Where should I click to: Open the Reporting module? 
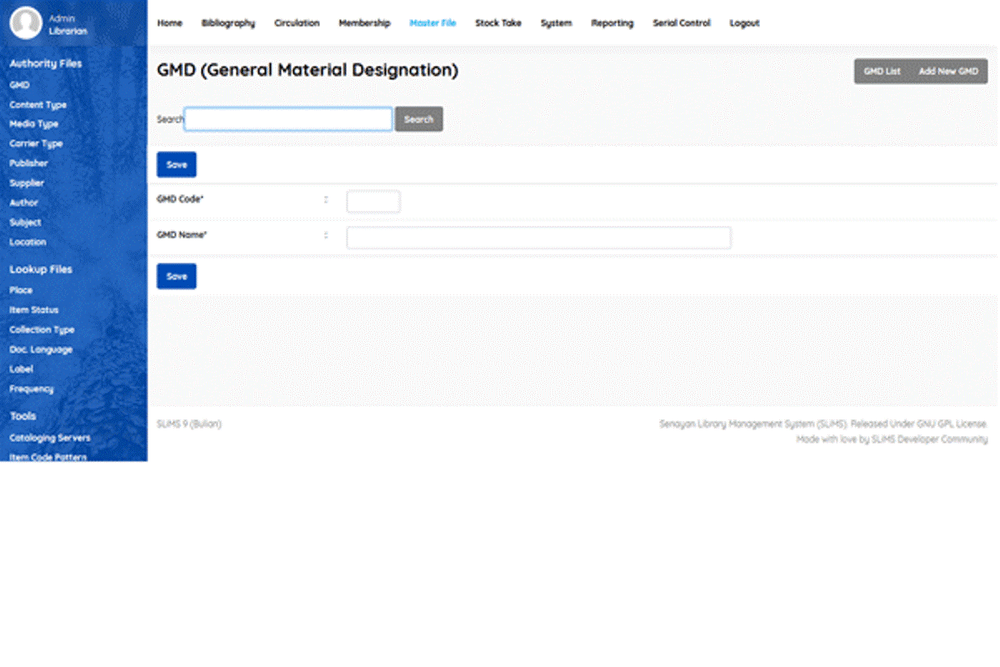coord(612,23)
